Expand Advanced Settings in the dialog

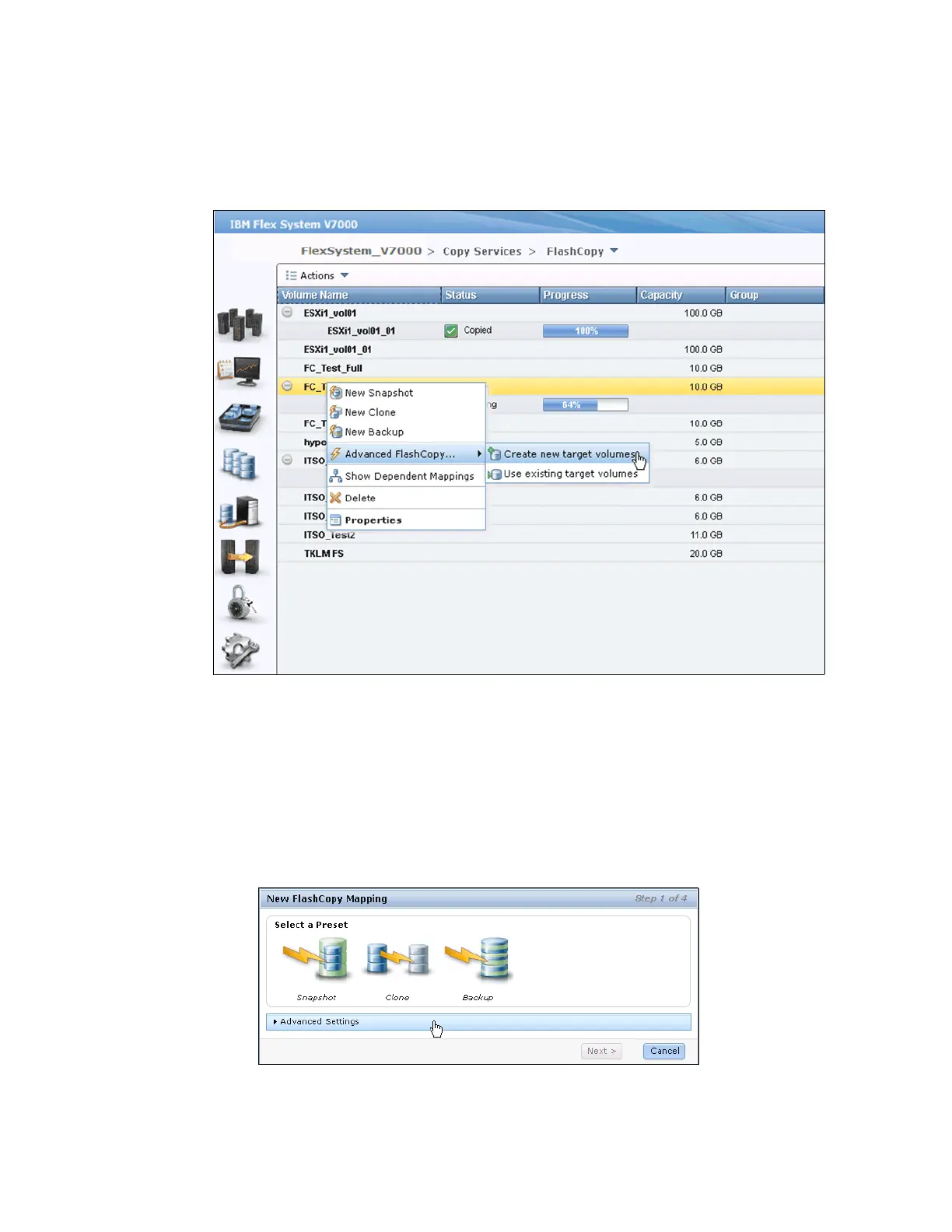tap(478, 1022)
